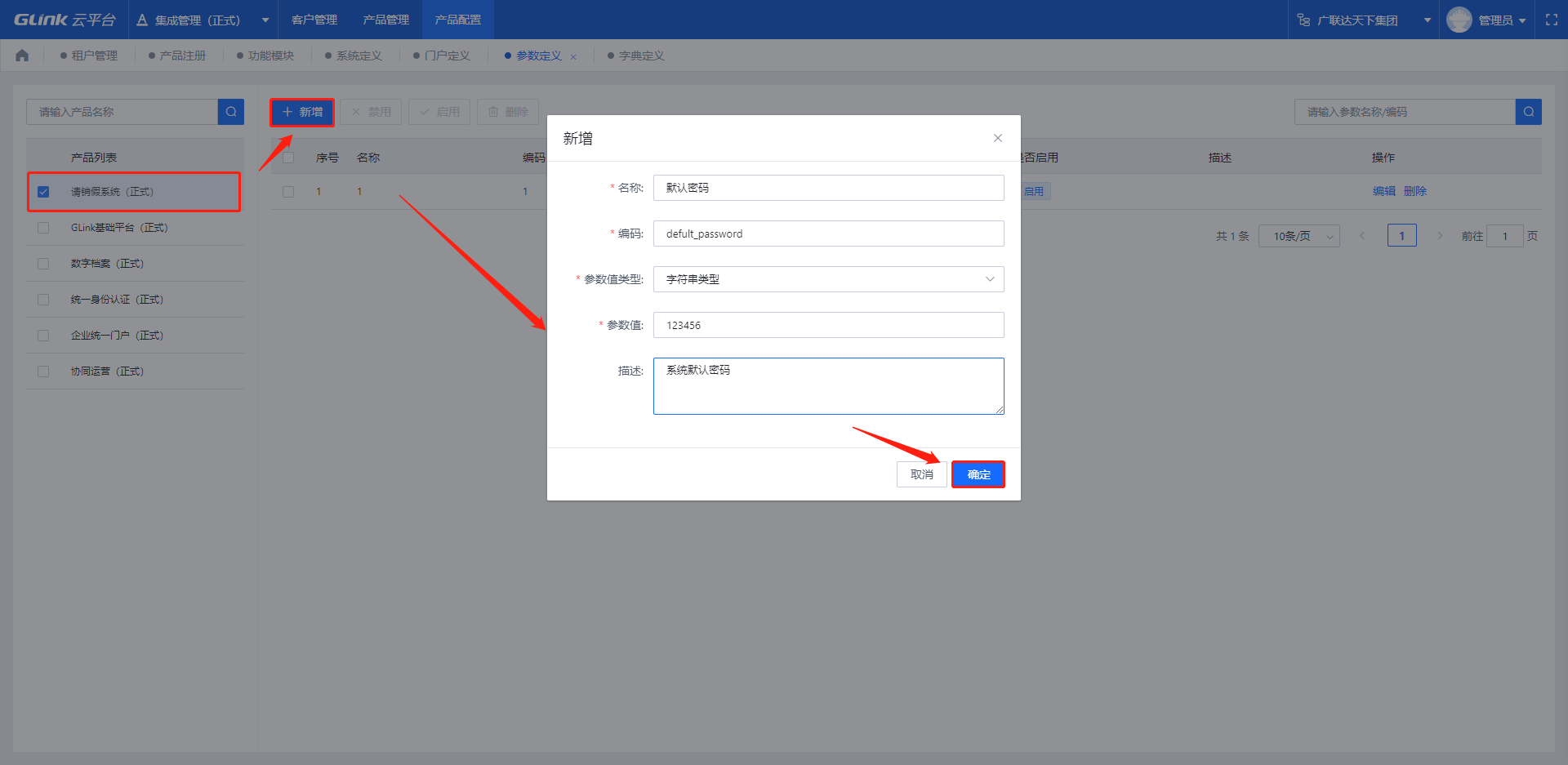The image size is (1568, 765).
Task: Click the 前往 page jump input
Action: pos(1505,236)
